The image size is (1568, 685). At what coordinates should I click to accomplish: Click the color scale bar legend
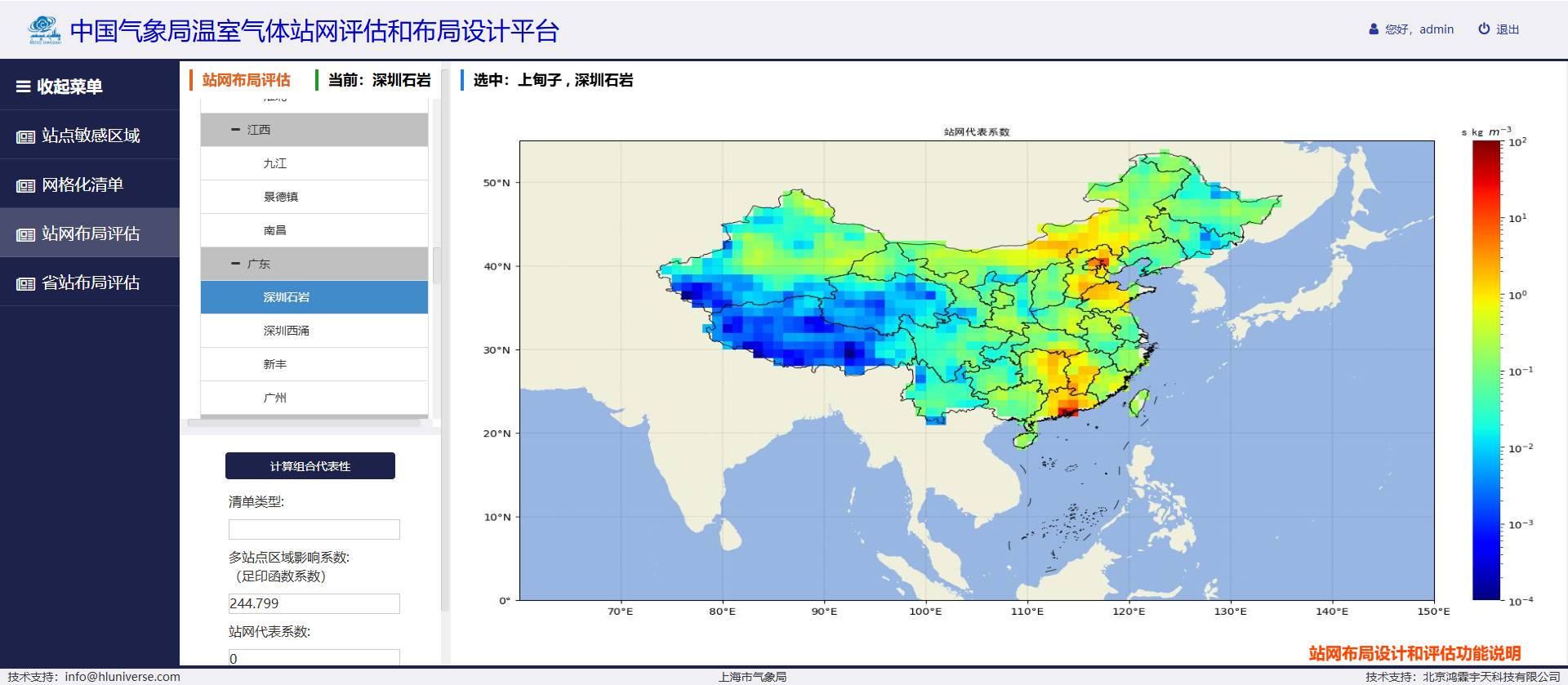tap(1486, 370)
